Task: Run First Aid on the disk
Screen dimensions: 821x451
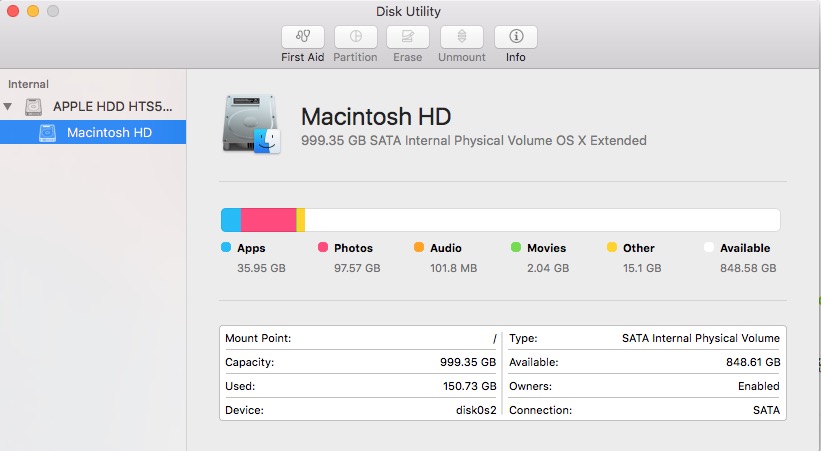Action: tap(303, 37)
